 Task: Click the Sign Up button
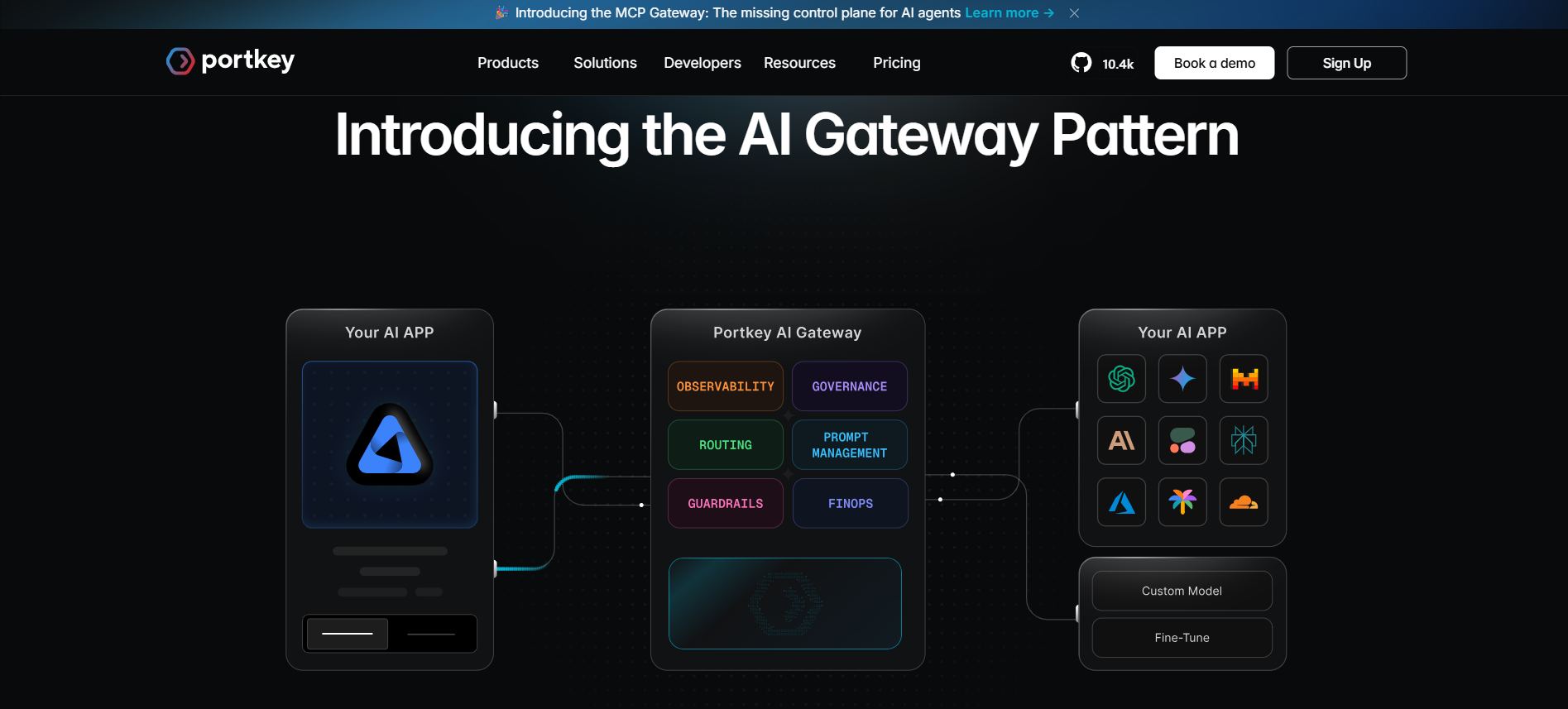pyautogui.click(x=1347, y=63)
